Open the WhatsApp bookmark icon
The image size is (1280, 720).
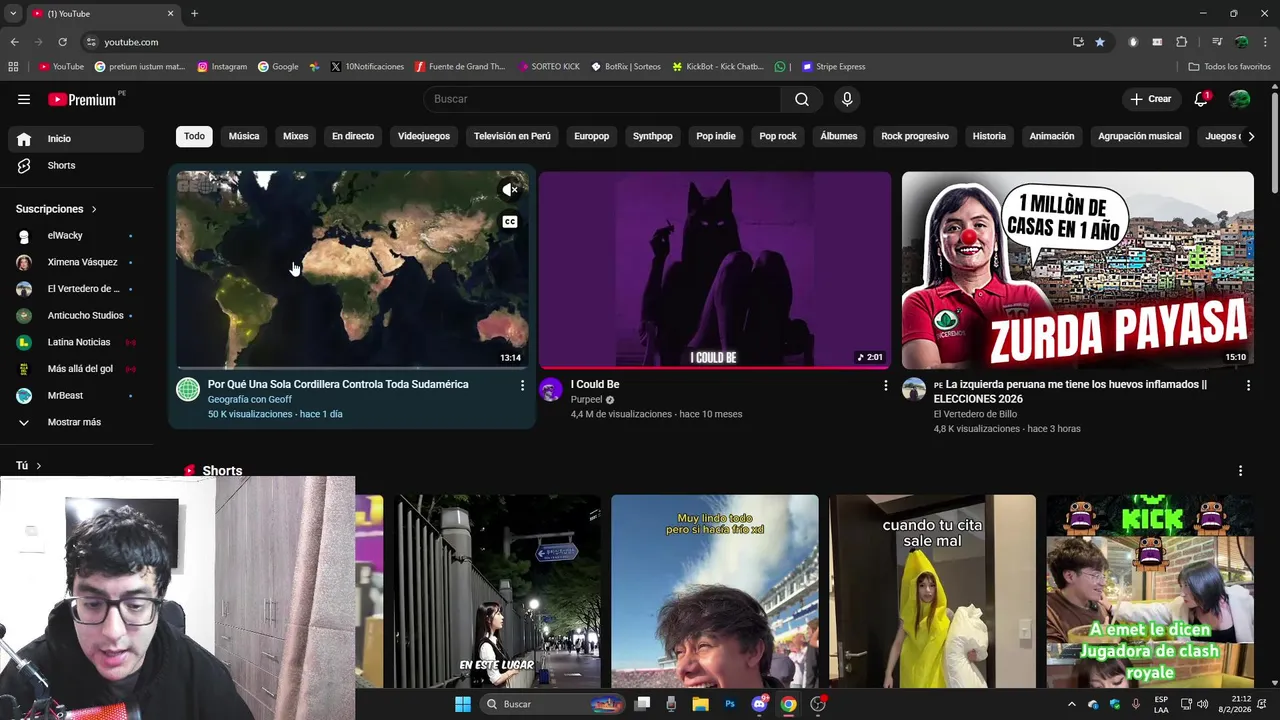pyautogui.click(x=780, y=67)
